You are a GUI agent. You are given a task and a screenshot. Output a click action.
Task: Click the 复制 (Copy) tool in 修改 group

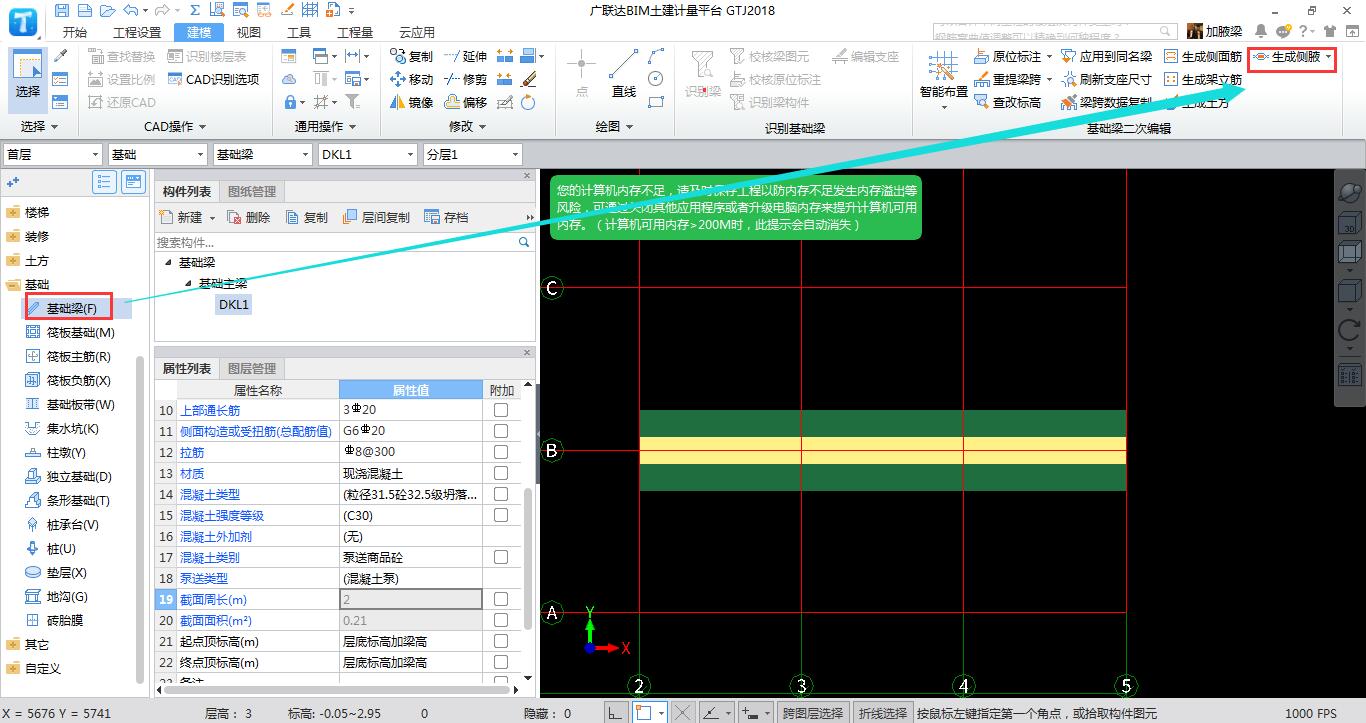tap(412, 56)
